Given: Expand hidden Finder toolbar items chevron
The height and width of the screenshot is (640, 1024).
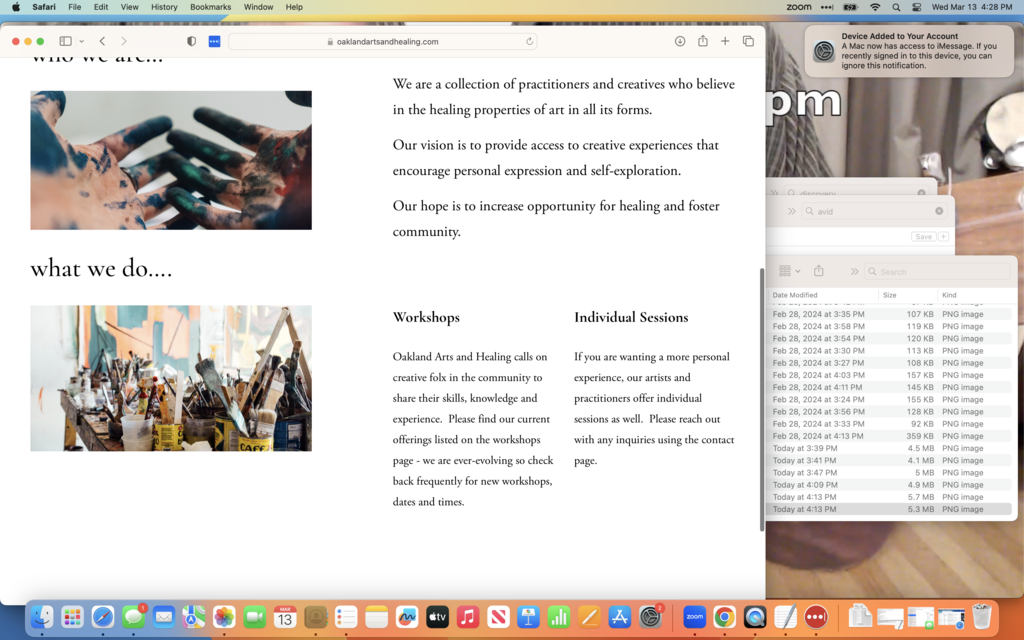Looking at the screenshot, I should [854, 271].
